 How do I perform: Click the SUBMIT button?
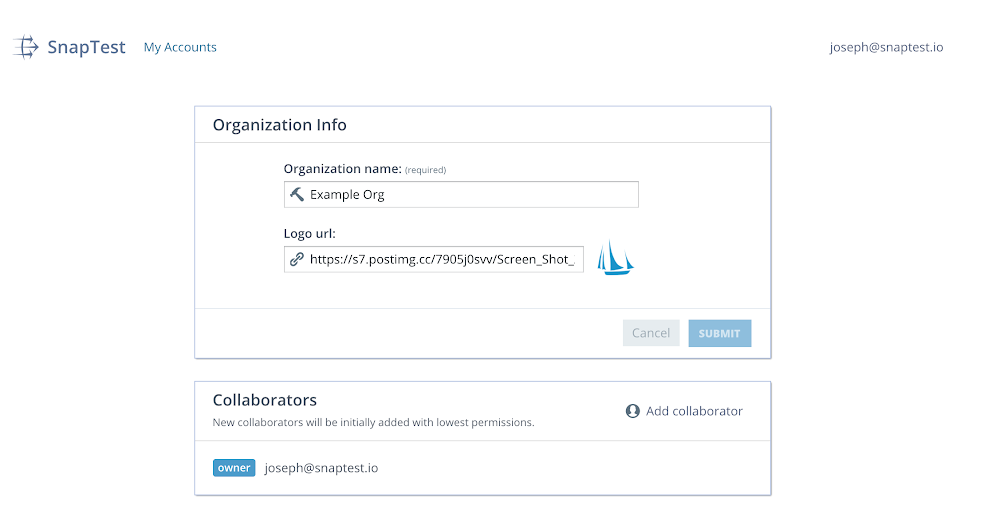(720, 333)
